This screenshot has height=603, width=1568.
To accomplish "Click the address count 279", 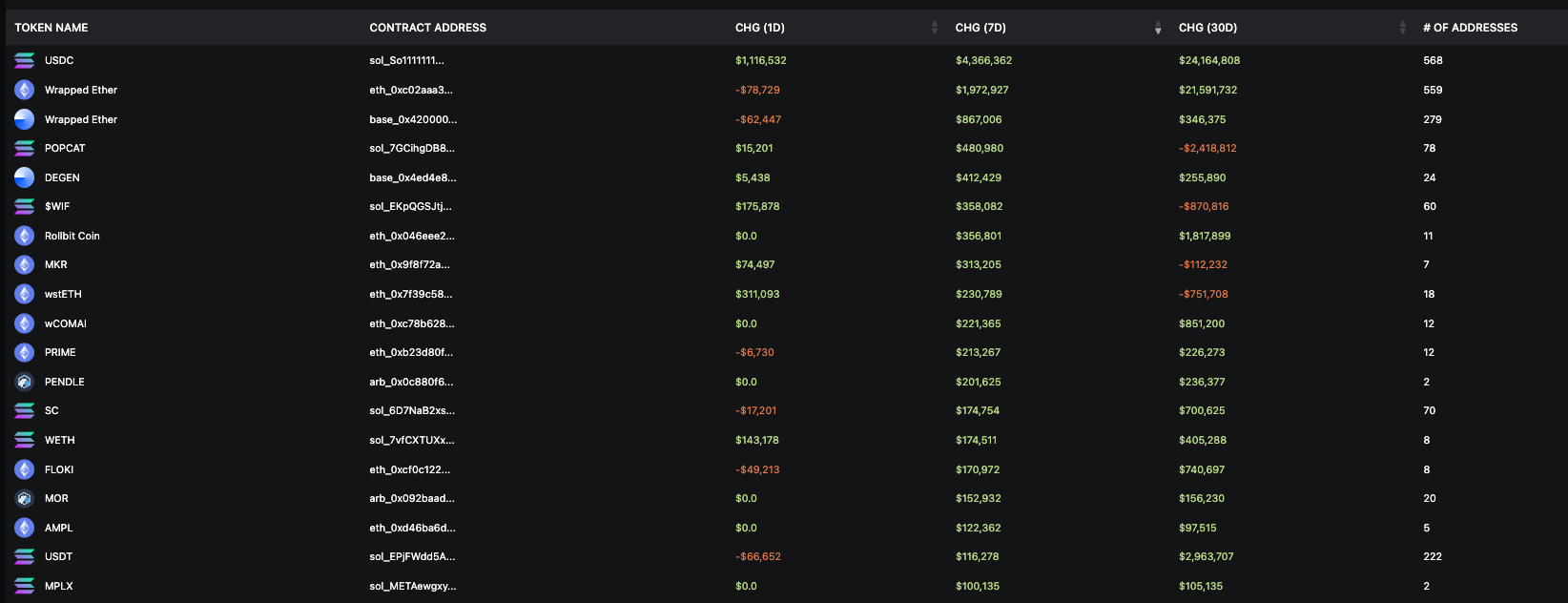I will [1433, 119].
